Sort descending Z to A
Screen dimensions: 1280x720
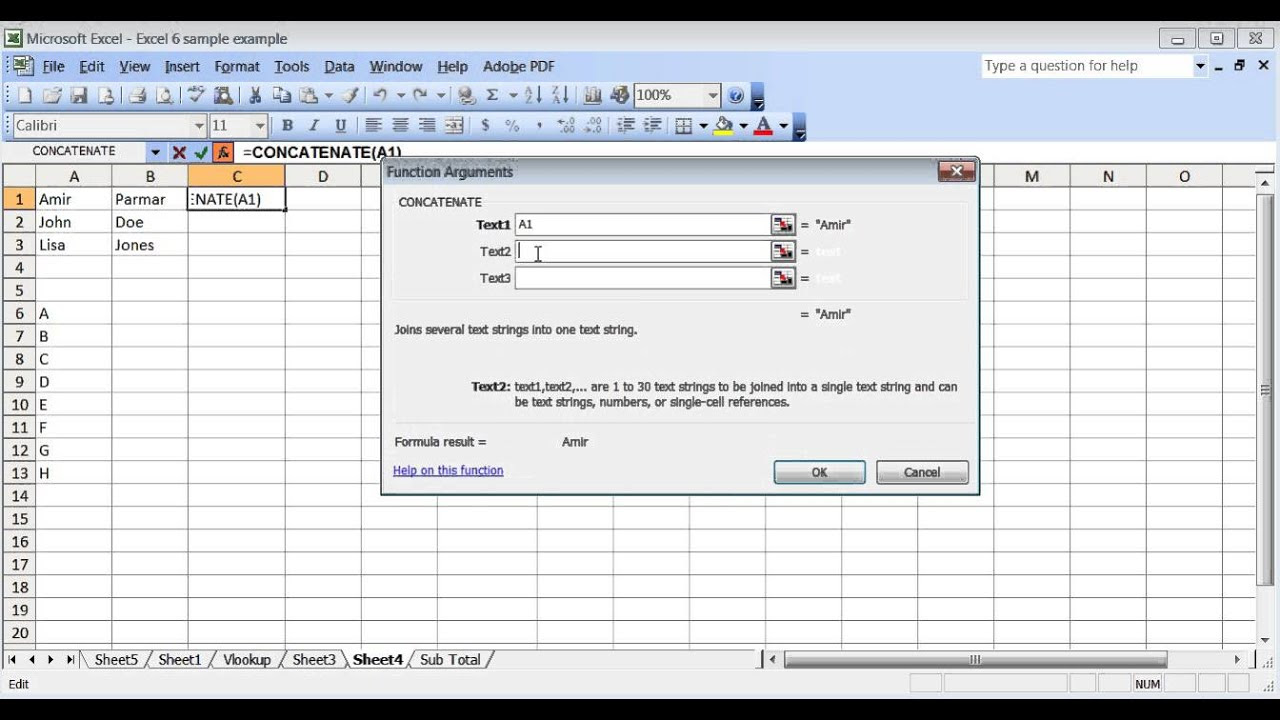(560, 96)
